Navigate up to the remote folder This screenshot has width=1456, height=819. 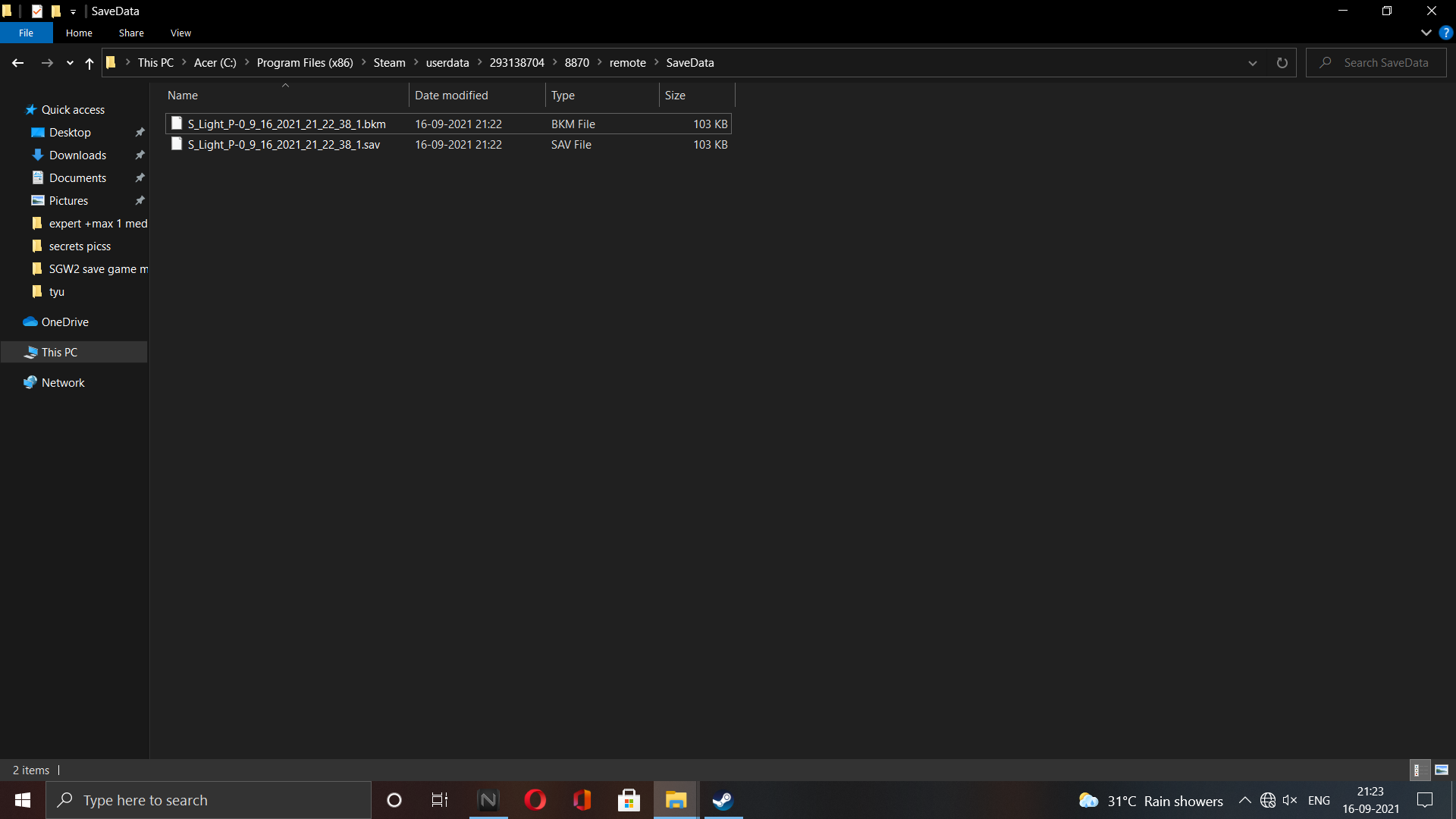click(x=89, y=63)
